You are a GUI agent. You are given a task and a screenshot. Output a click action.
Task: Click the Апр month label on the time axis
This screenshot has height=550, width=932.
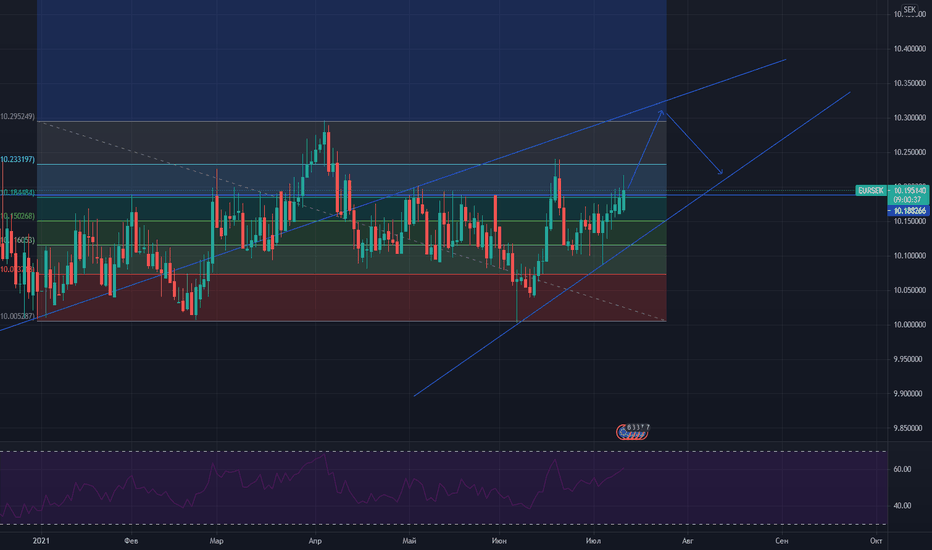coord(315,540)
